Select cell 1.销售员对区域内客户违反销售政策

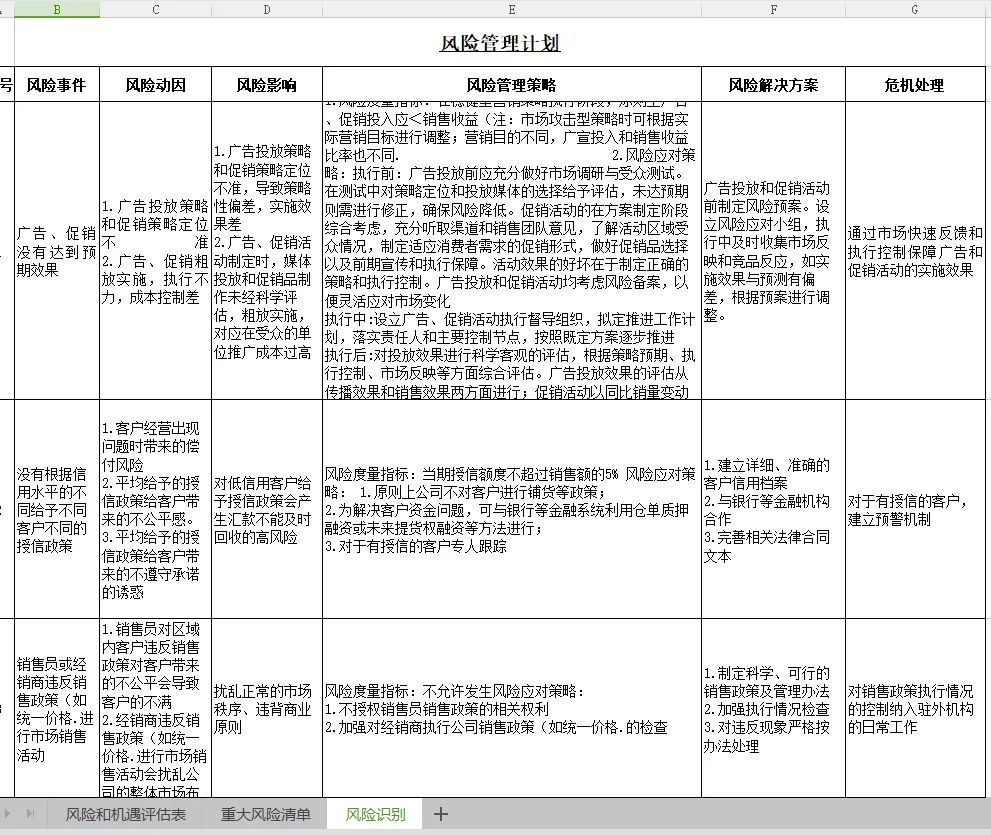(x=155, y=709)
